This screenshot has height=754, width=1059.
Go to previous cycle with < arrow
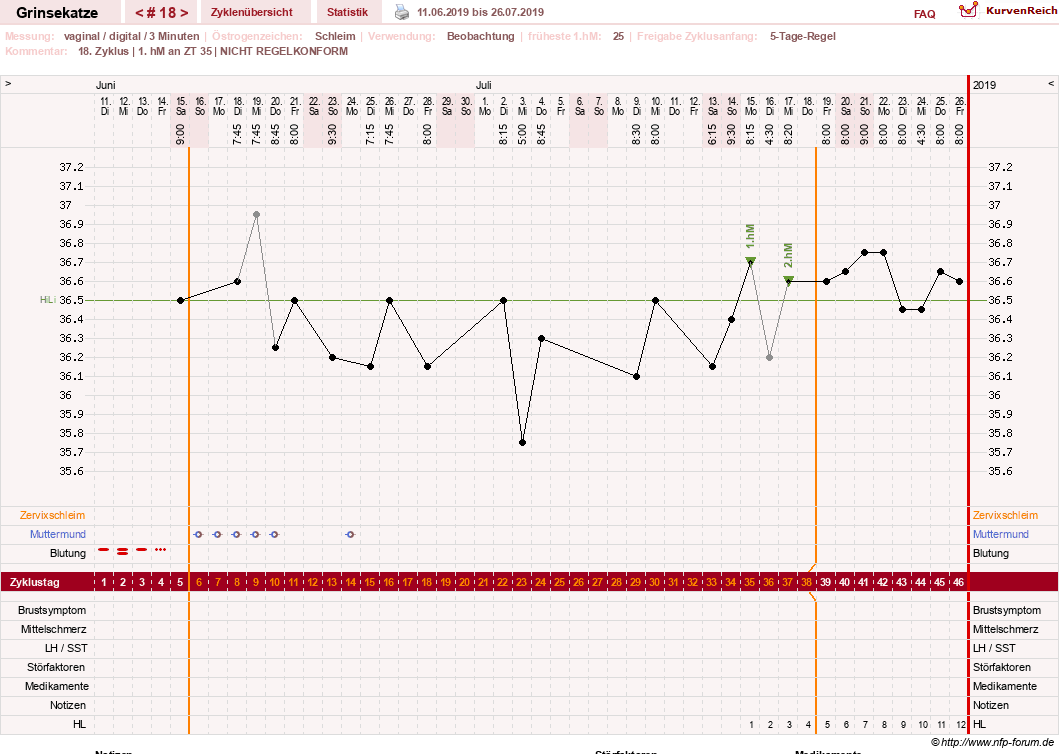pyautogui.click(x=138, y=13)
